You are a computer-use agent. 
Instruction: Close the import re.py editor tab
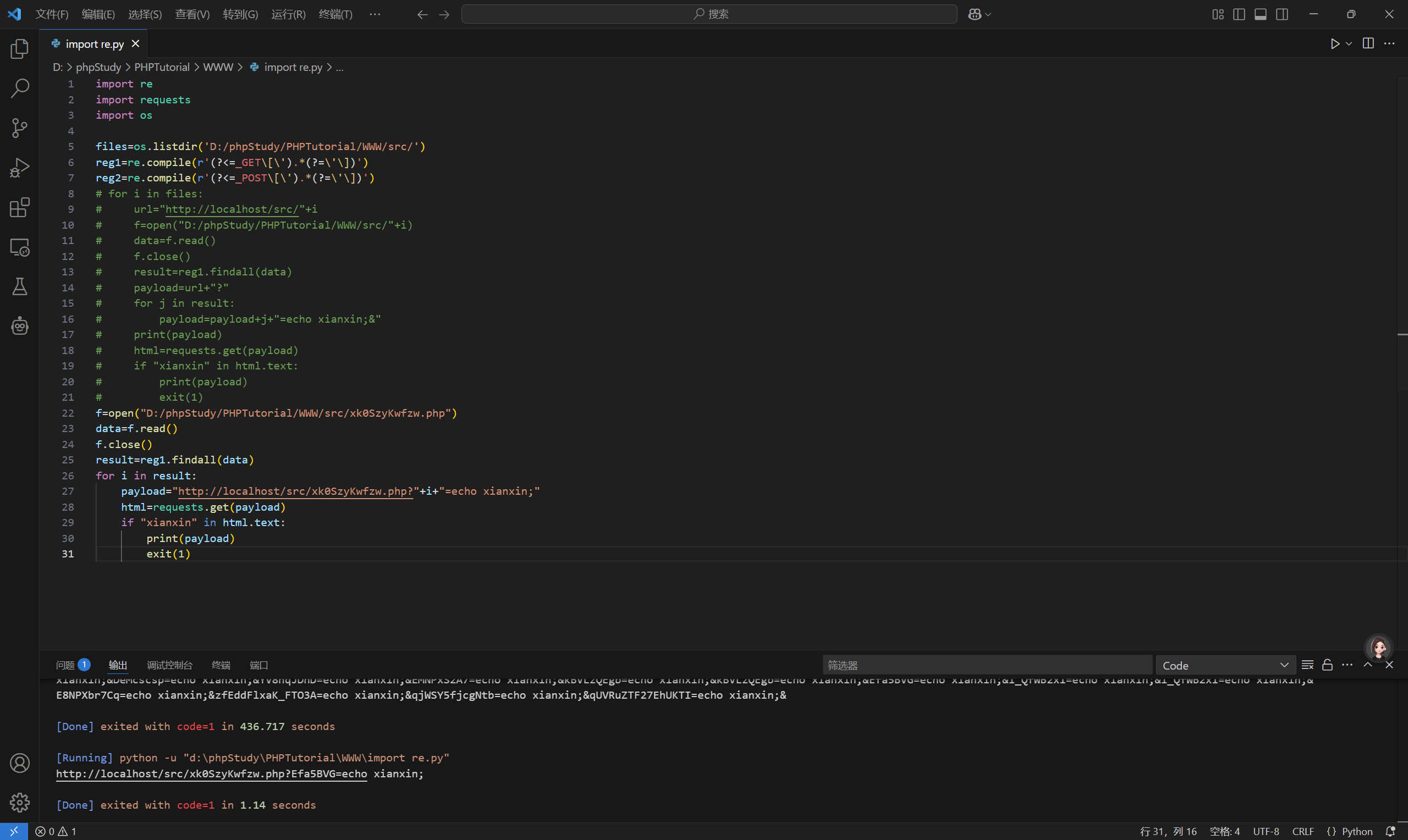tap(136, 43)
